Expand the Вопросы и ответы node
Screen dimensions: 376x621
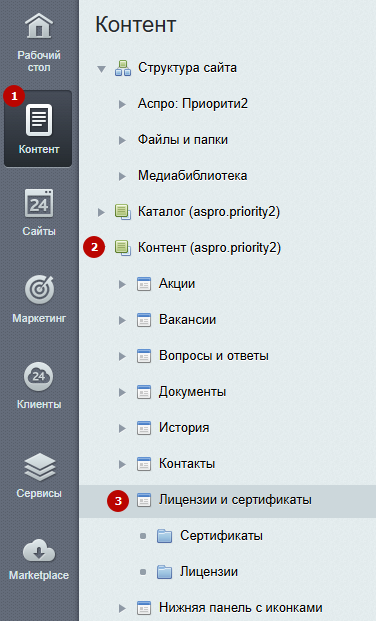(x=122, y=356)
